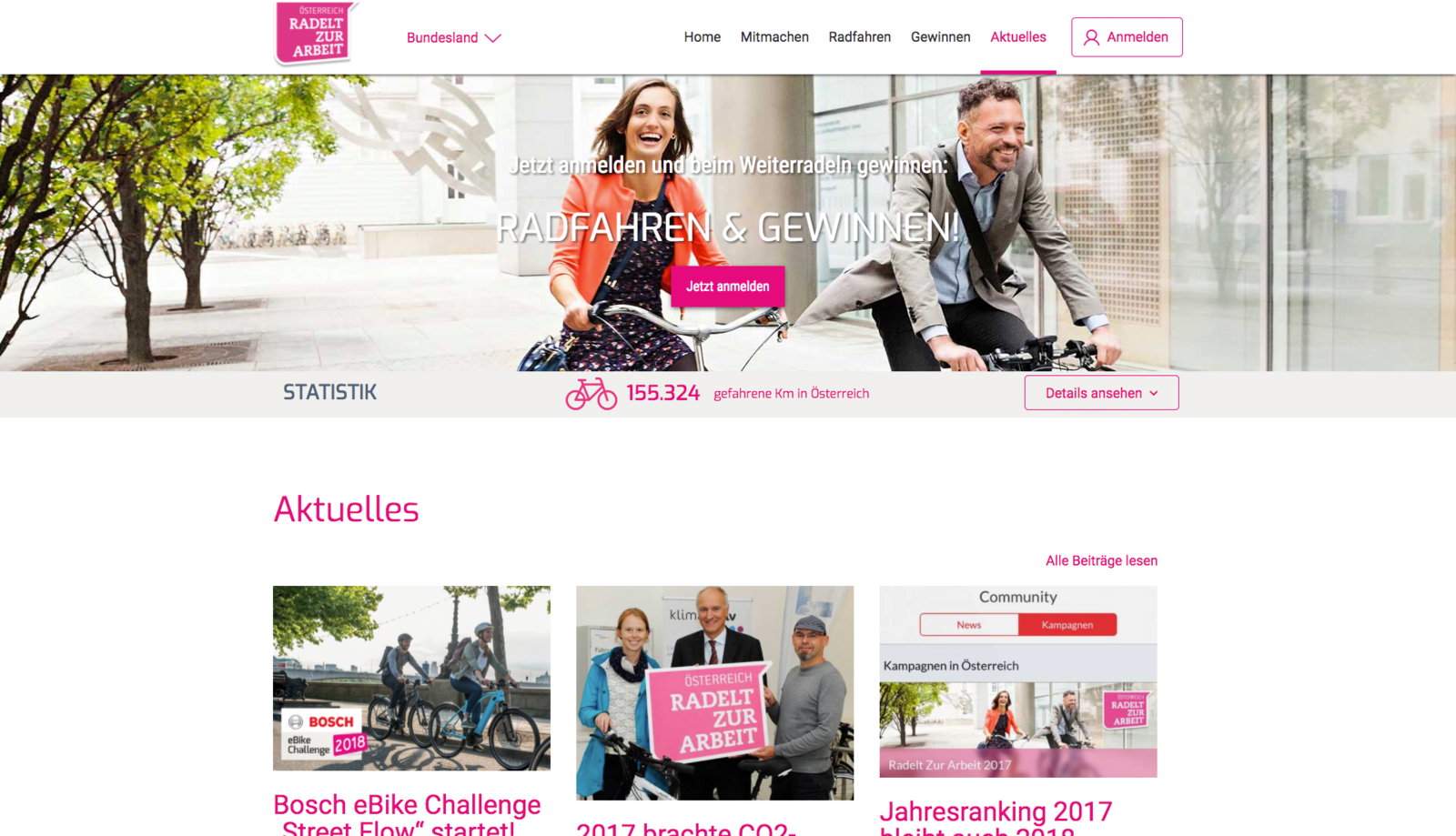Click the chevron in Details ansehen
The image size is (1456, 836).
coord(1154,393)
